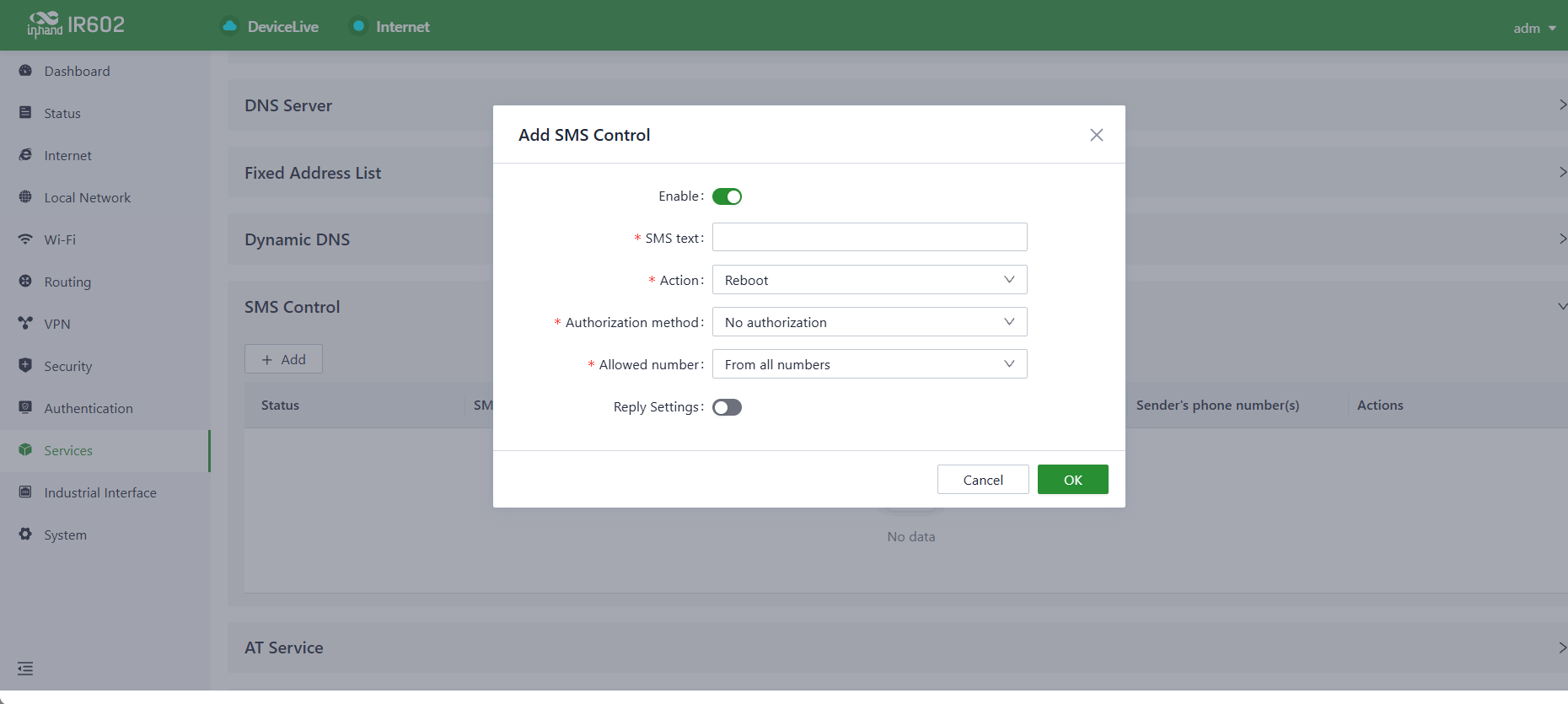Click the Local Network icon
This screenshot has width=1568, height=704.
[x=25, y=197]
